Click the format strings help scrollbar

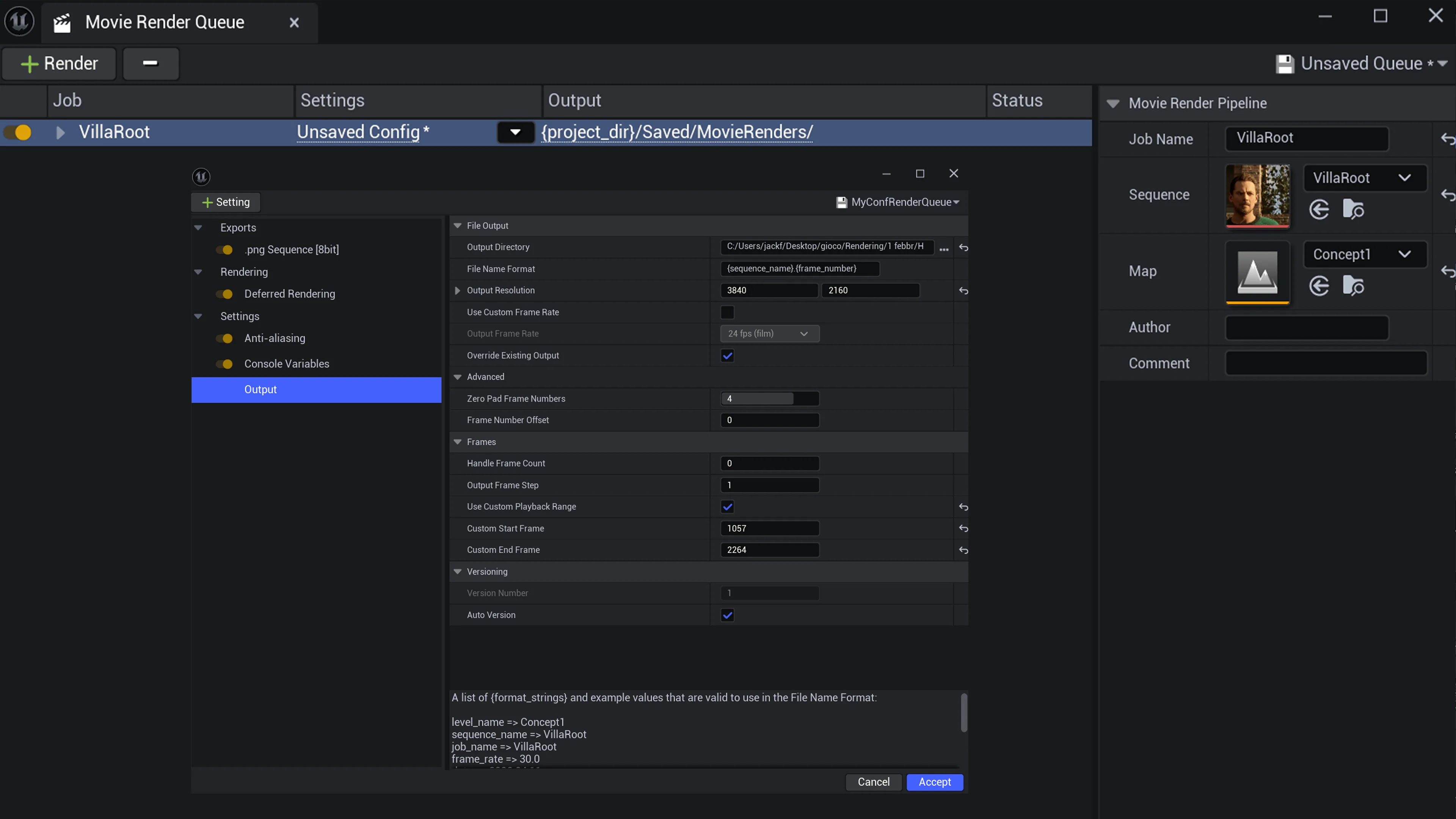pyautogui.click(x=964, y=713)
